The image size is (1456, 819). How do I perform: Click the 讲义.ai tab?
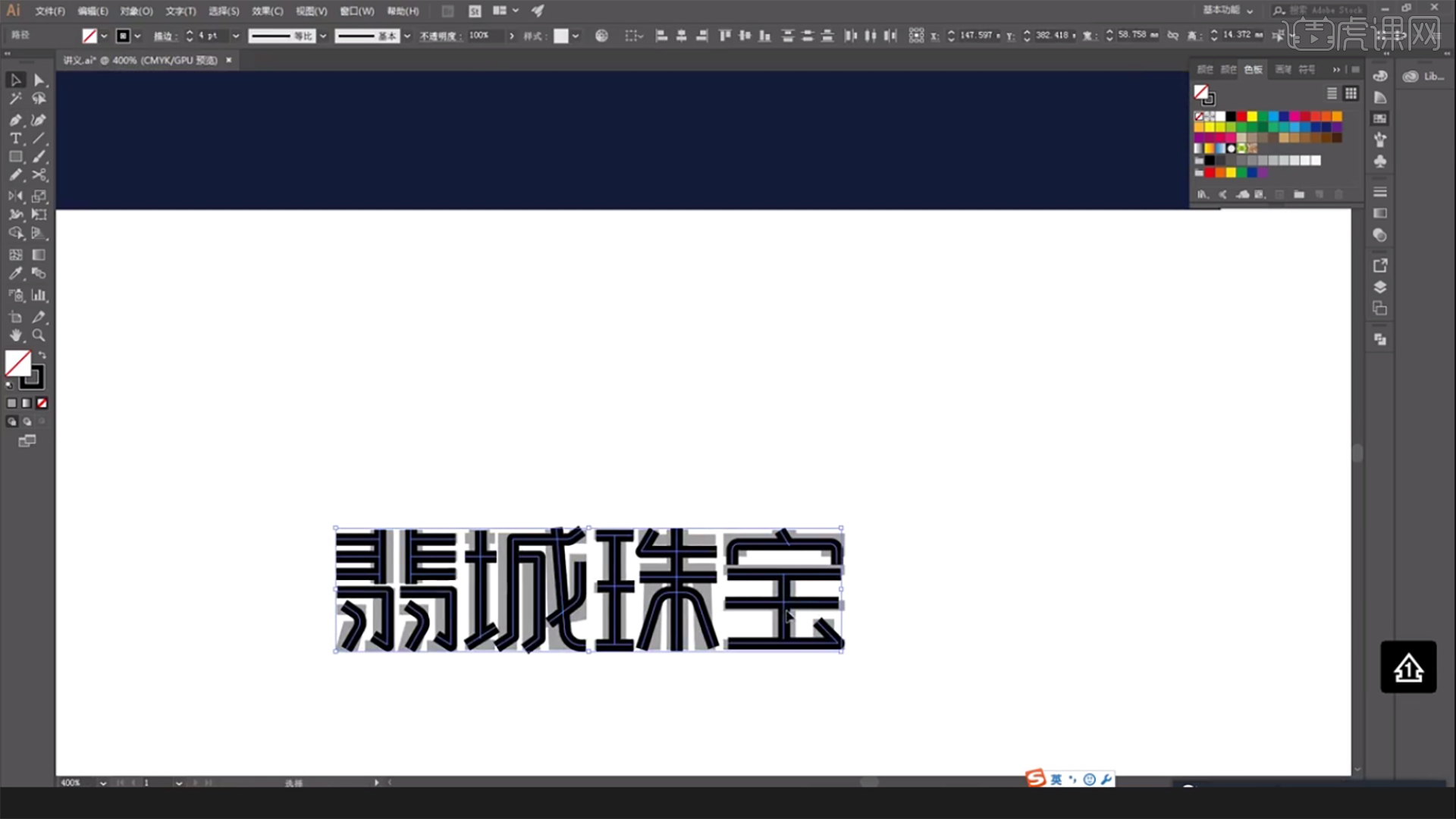pos(139,60)
